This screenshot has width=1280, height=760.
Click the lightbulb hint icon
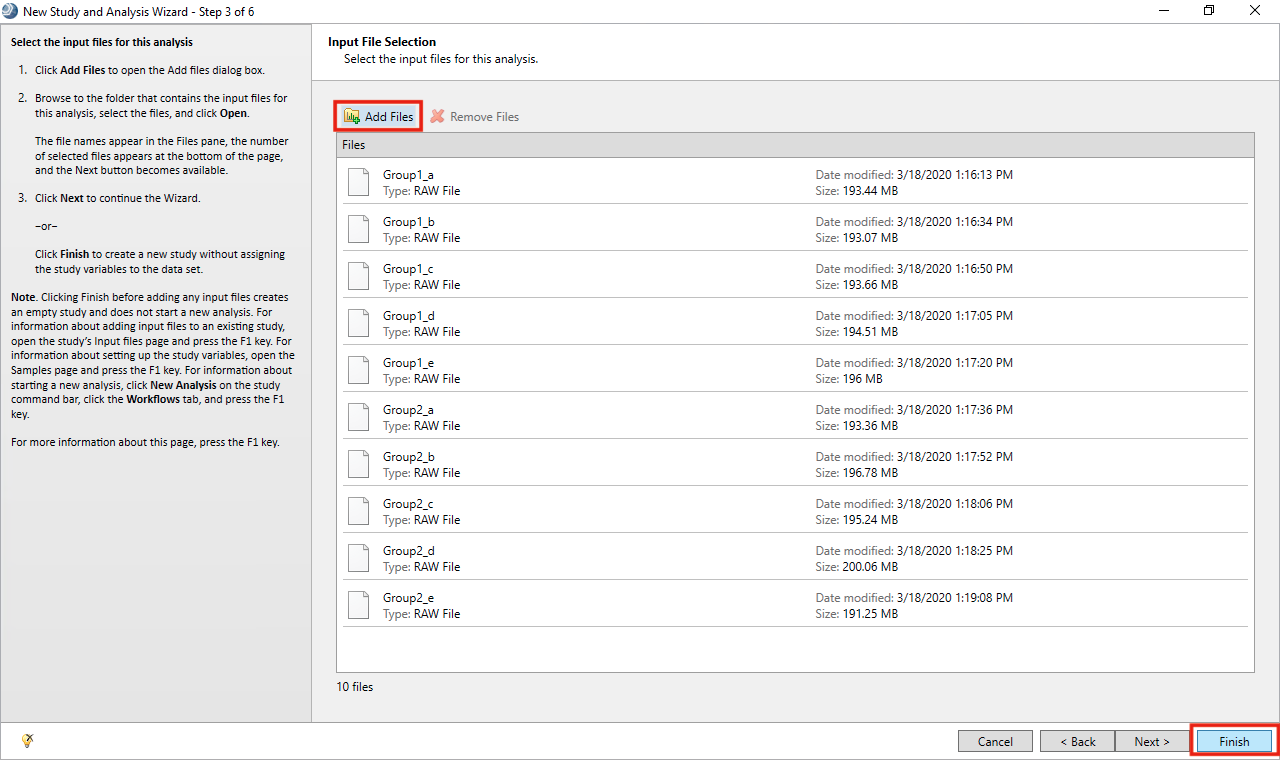click(x=28, y=740)
